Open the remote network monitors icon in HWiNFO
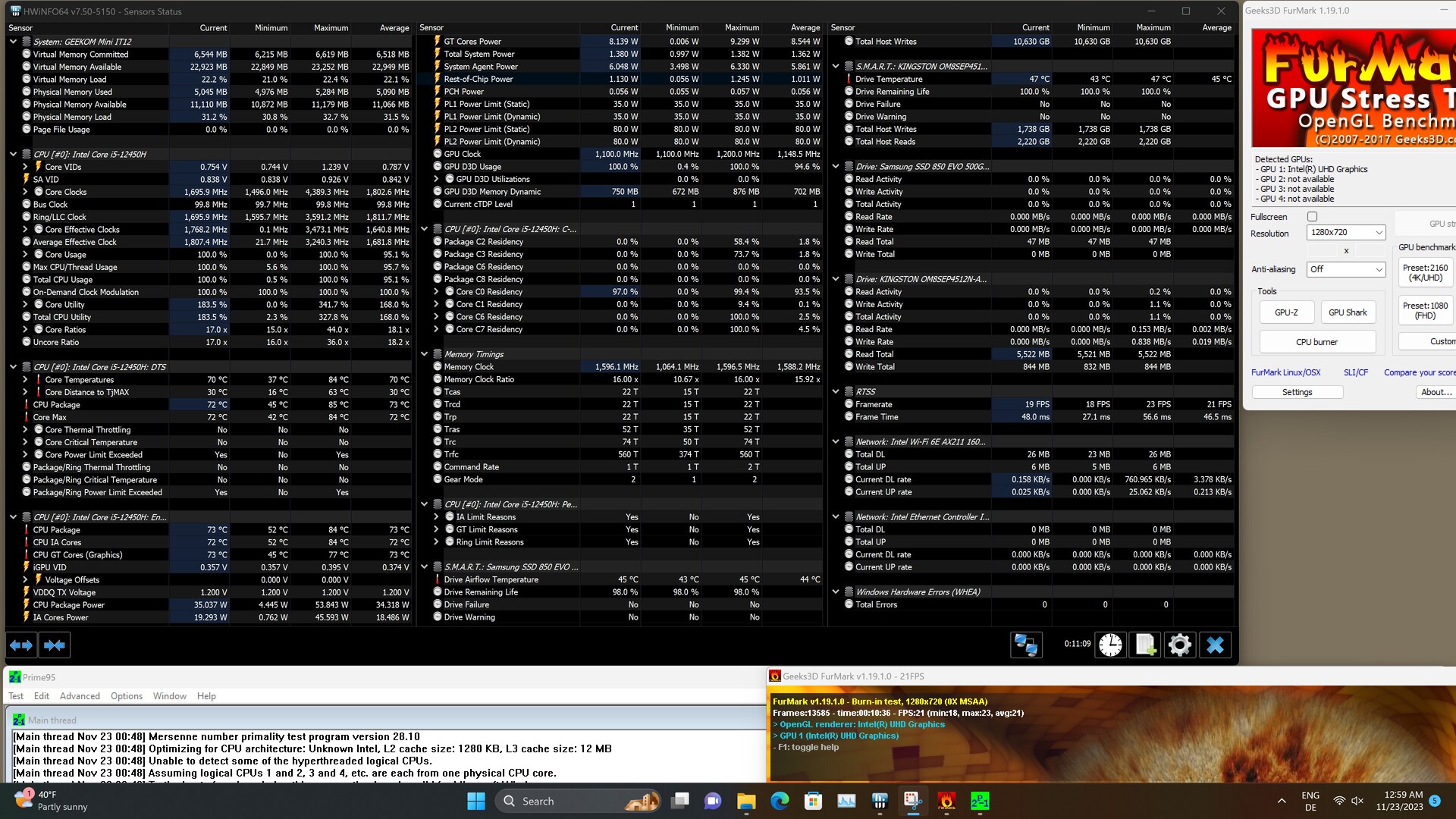Screen dimensions: 1456x819 pos(1026,645)
